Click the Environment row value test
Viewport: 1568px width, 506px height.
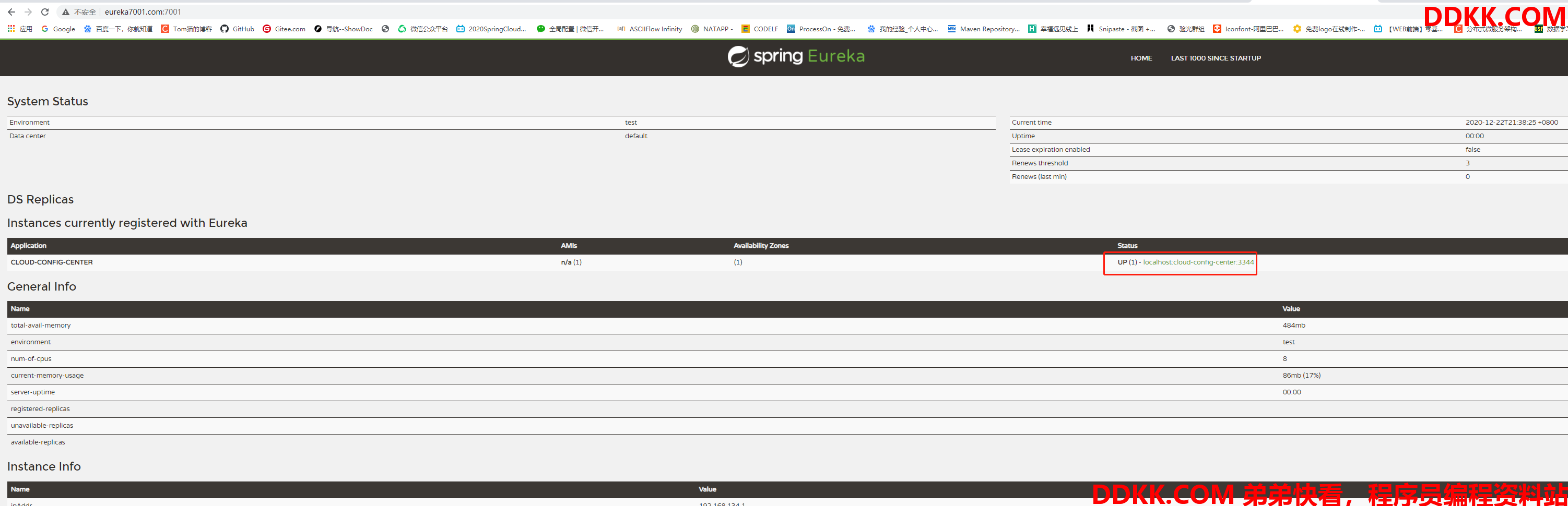[x=631, y=122]
